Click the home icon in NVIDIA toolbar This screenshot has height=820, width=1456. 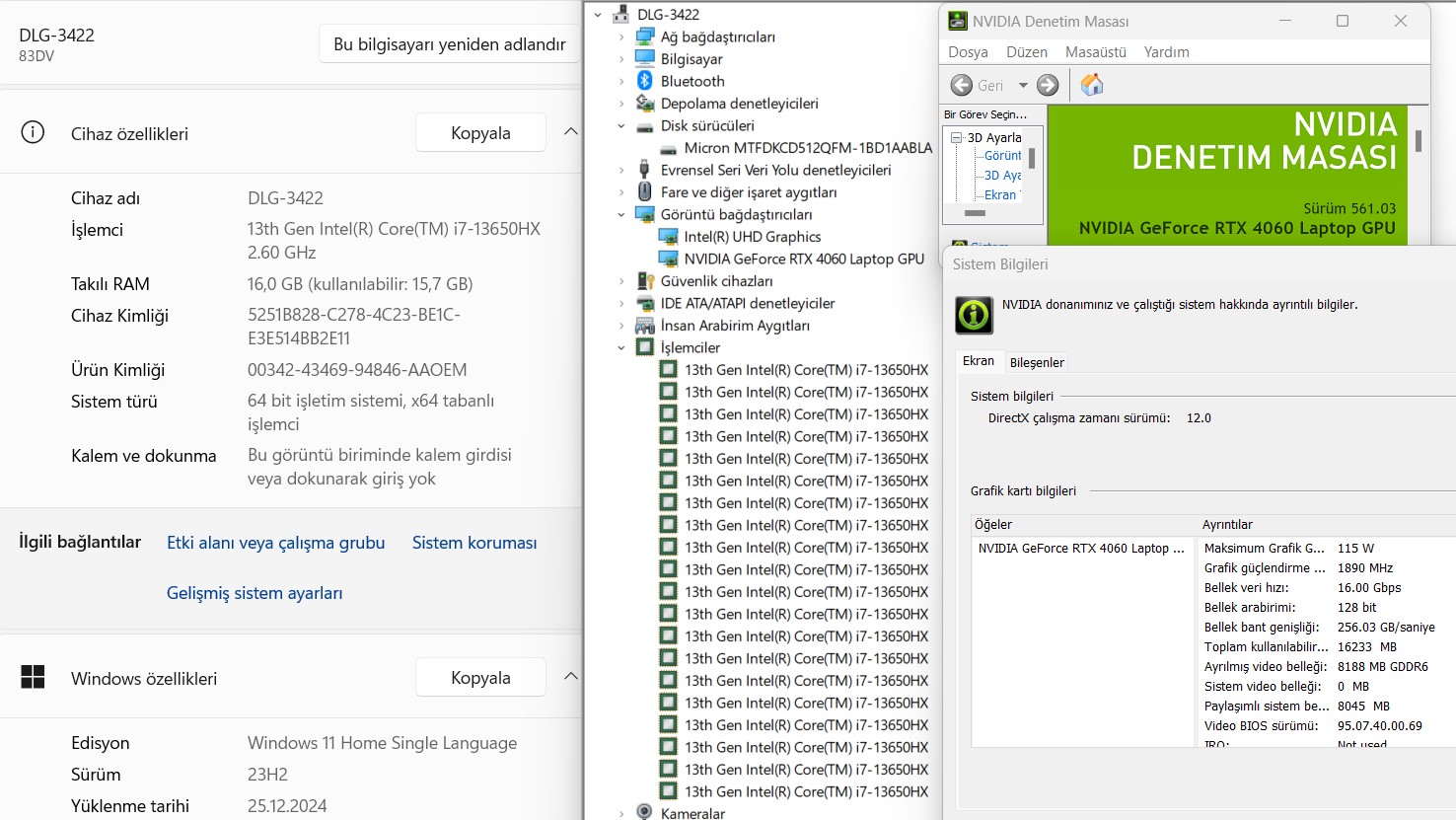(1092, 85)
